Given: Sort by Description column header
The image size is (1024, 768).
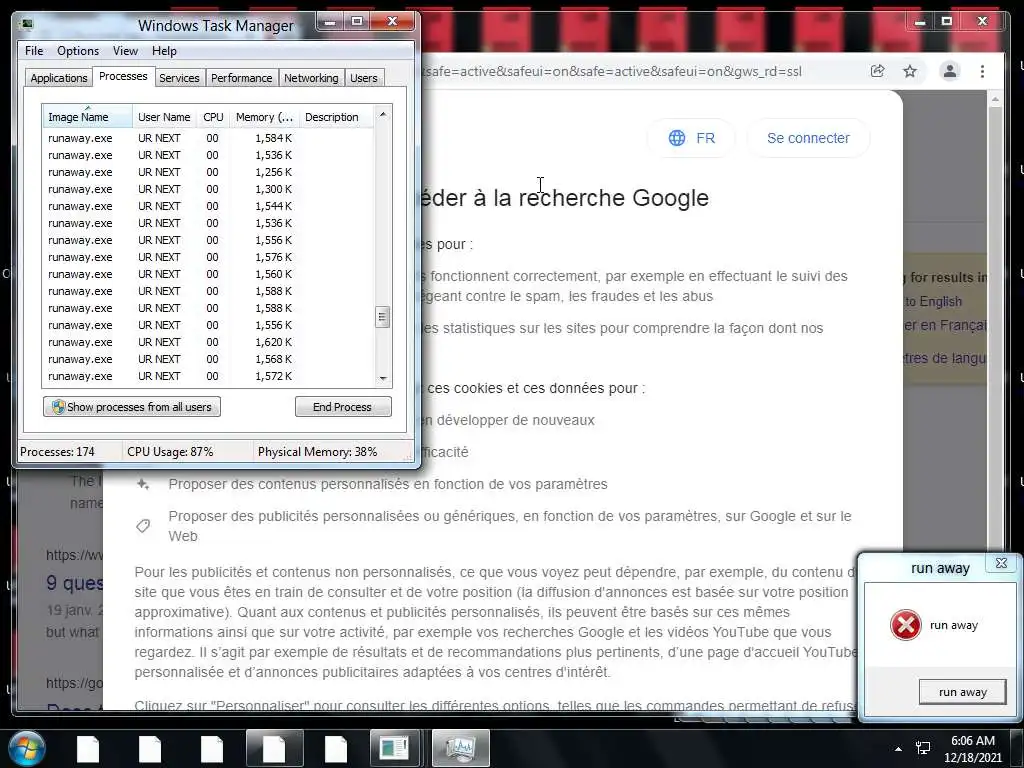Looking at the screenshot, I should [336, 117].
